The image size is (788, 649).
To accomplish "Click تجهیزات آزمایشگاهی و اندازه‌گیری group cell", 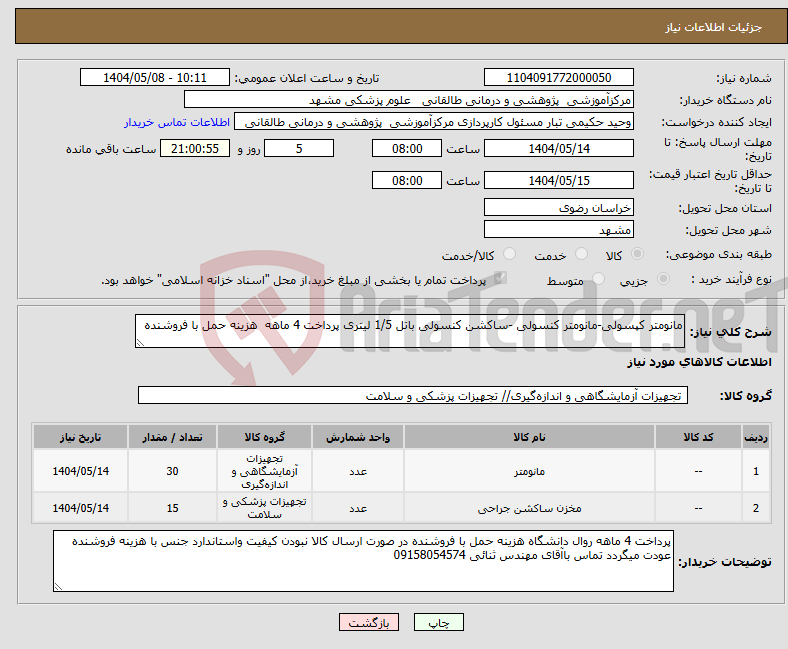I will [x=264, y=471].
